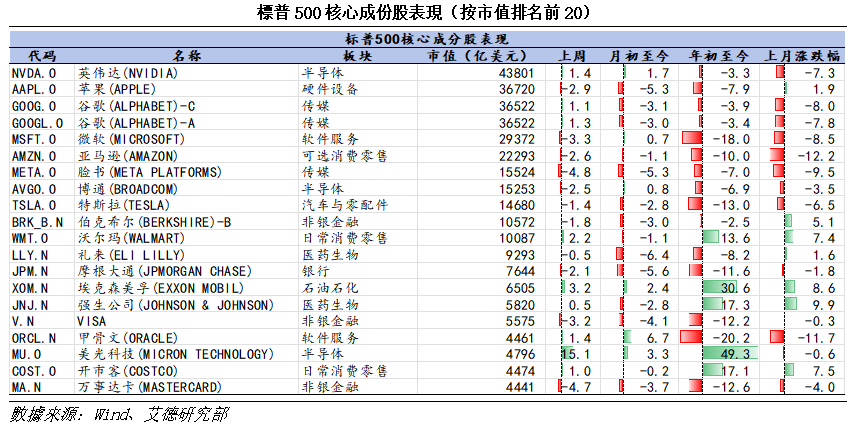Click the name 英伟达(NVIDIA)

128,73
